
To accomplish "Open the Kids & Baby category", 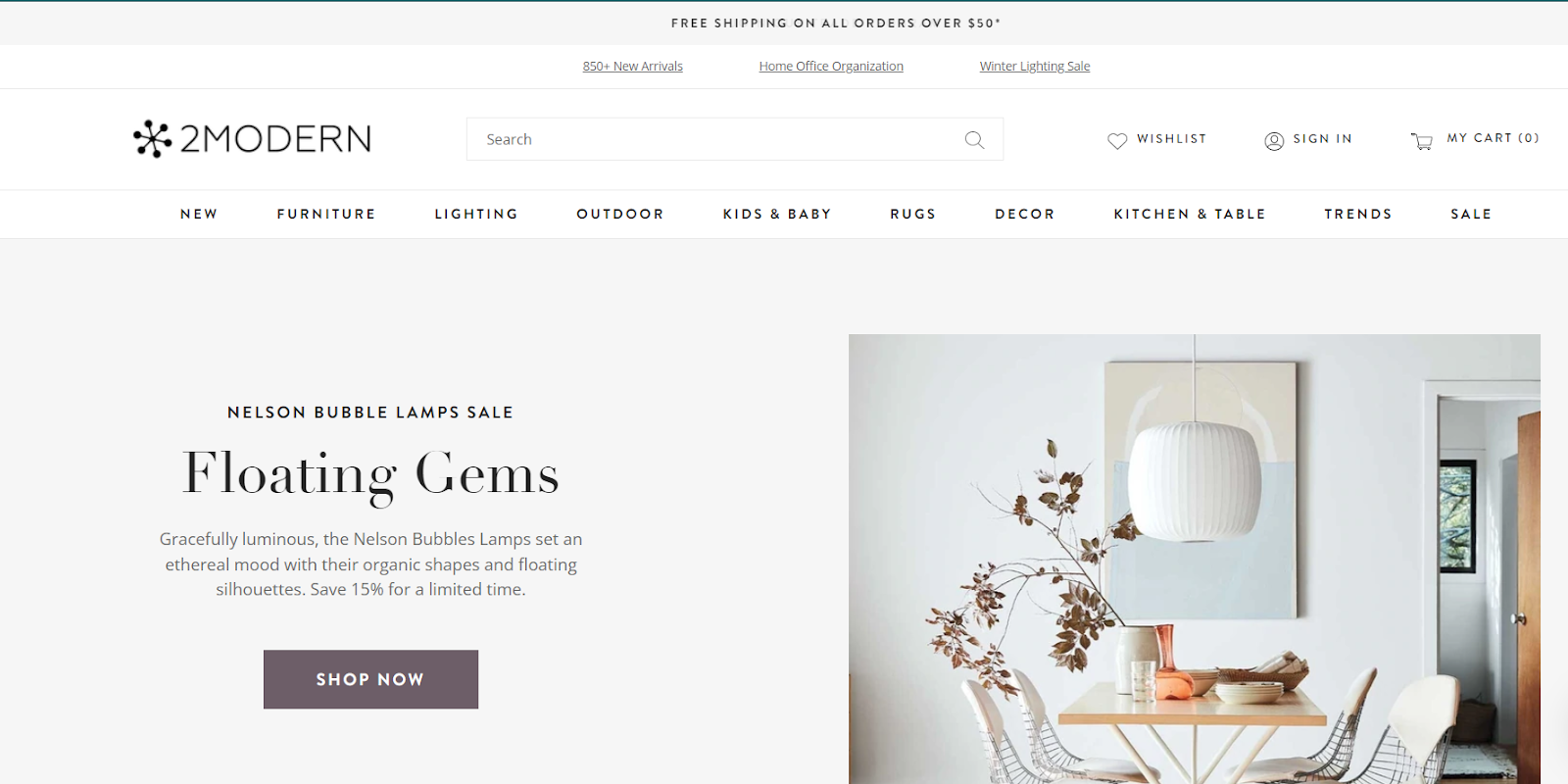I will [x=777, y=214].
